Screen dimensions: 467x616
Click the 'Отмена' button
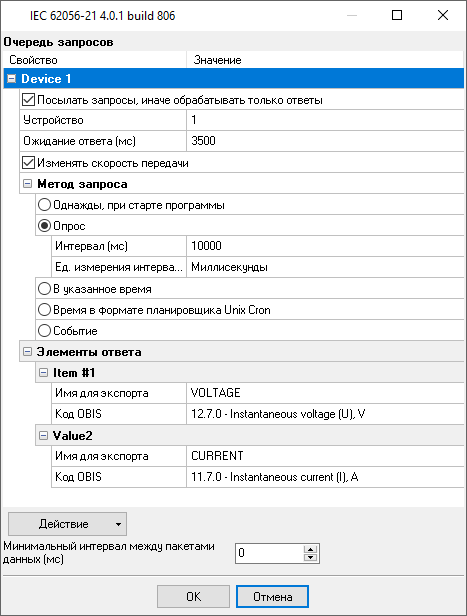pyautogui.click(x=273, y=596)
